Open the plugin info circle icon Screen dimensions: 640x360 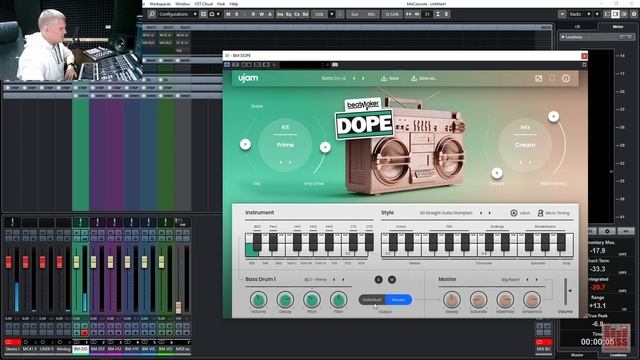(566, 78)
